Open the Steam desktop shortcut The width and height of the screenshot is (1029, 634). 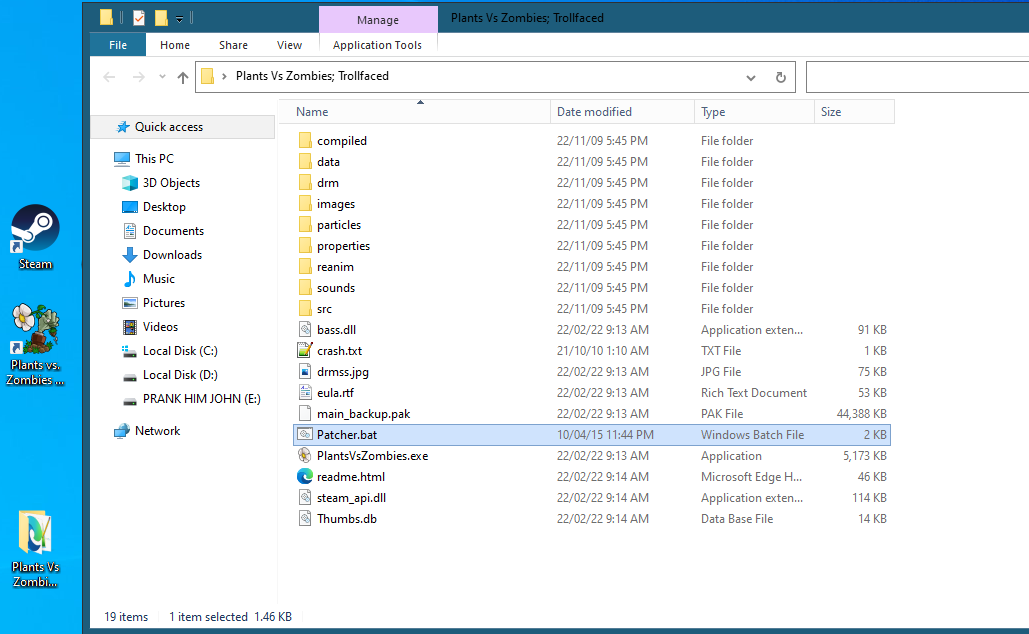pos(35,237)
